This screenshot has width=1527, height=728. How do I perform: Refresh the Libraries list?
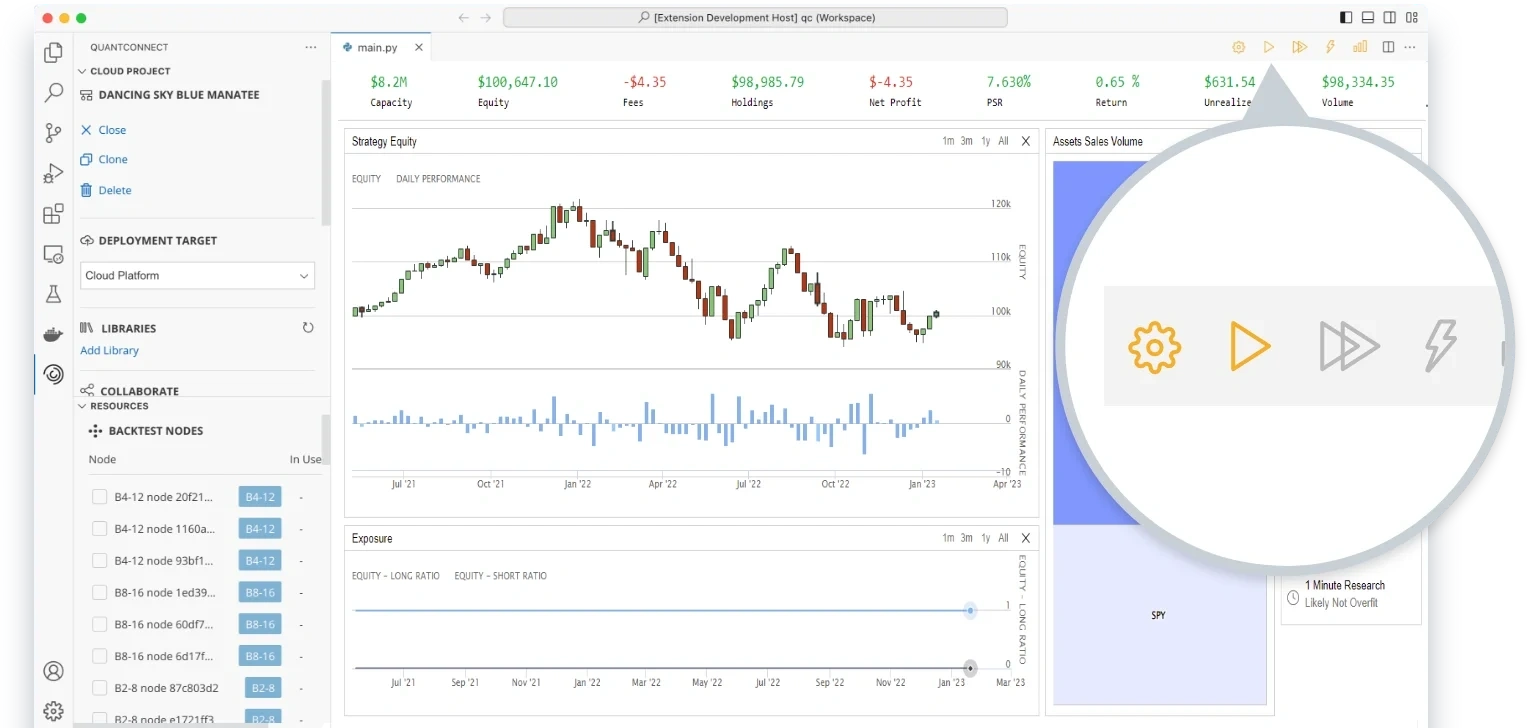(x=308, y=328)
